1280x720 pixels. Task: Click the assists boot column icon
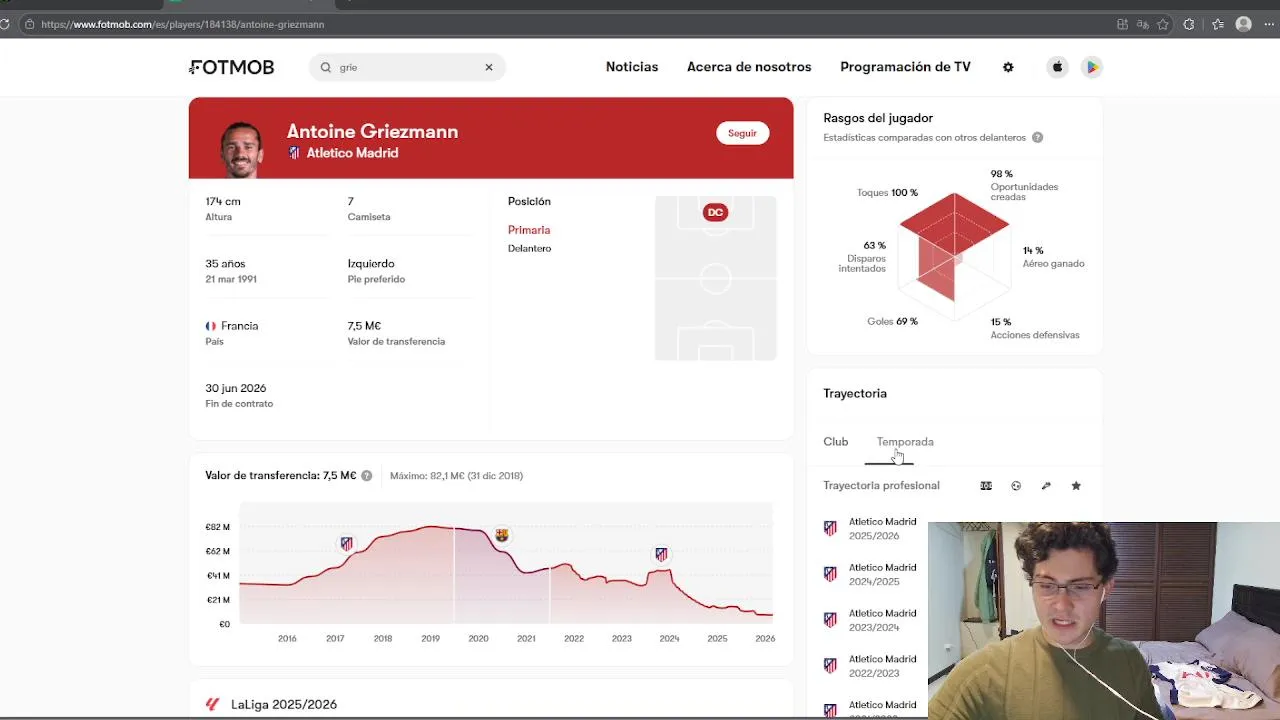[x=1046, y=486]
